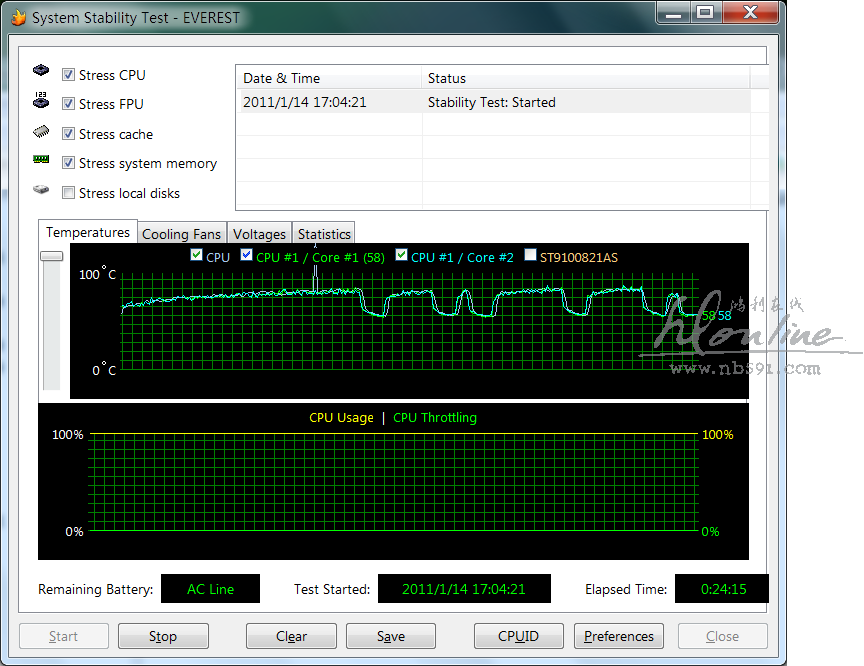Click the Date & Time column header

click(329, 78)
